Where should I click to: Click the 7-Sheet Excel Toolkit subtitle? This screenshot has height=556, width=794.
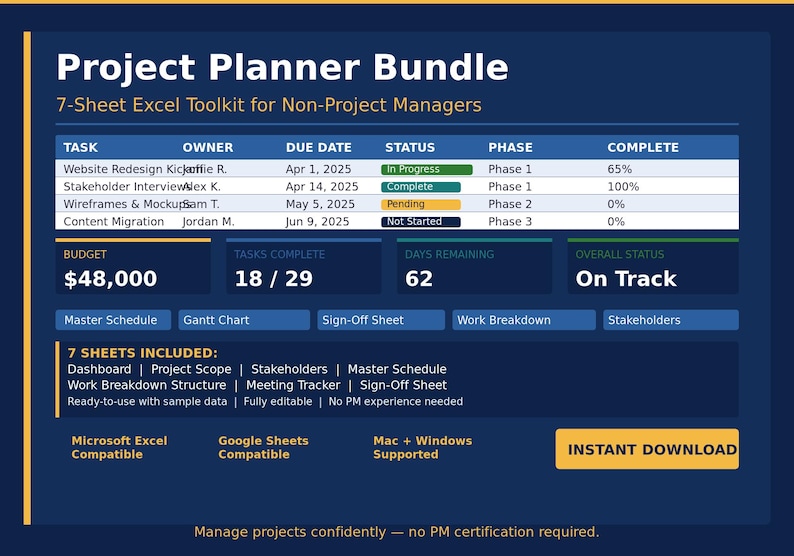click(x=269, y=105)
